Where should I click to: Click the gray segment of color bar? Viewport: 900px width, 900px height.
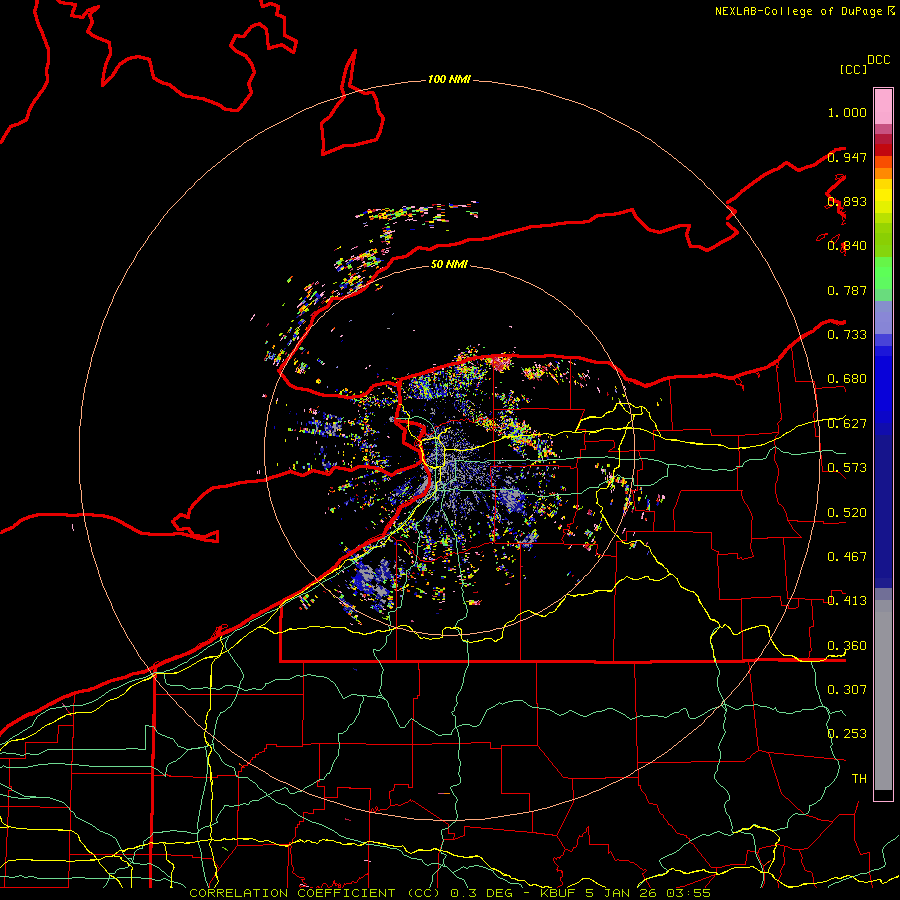coord(883,695)
